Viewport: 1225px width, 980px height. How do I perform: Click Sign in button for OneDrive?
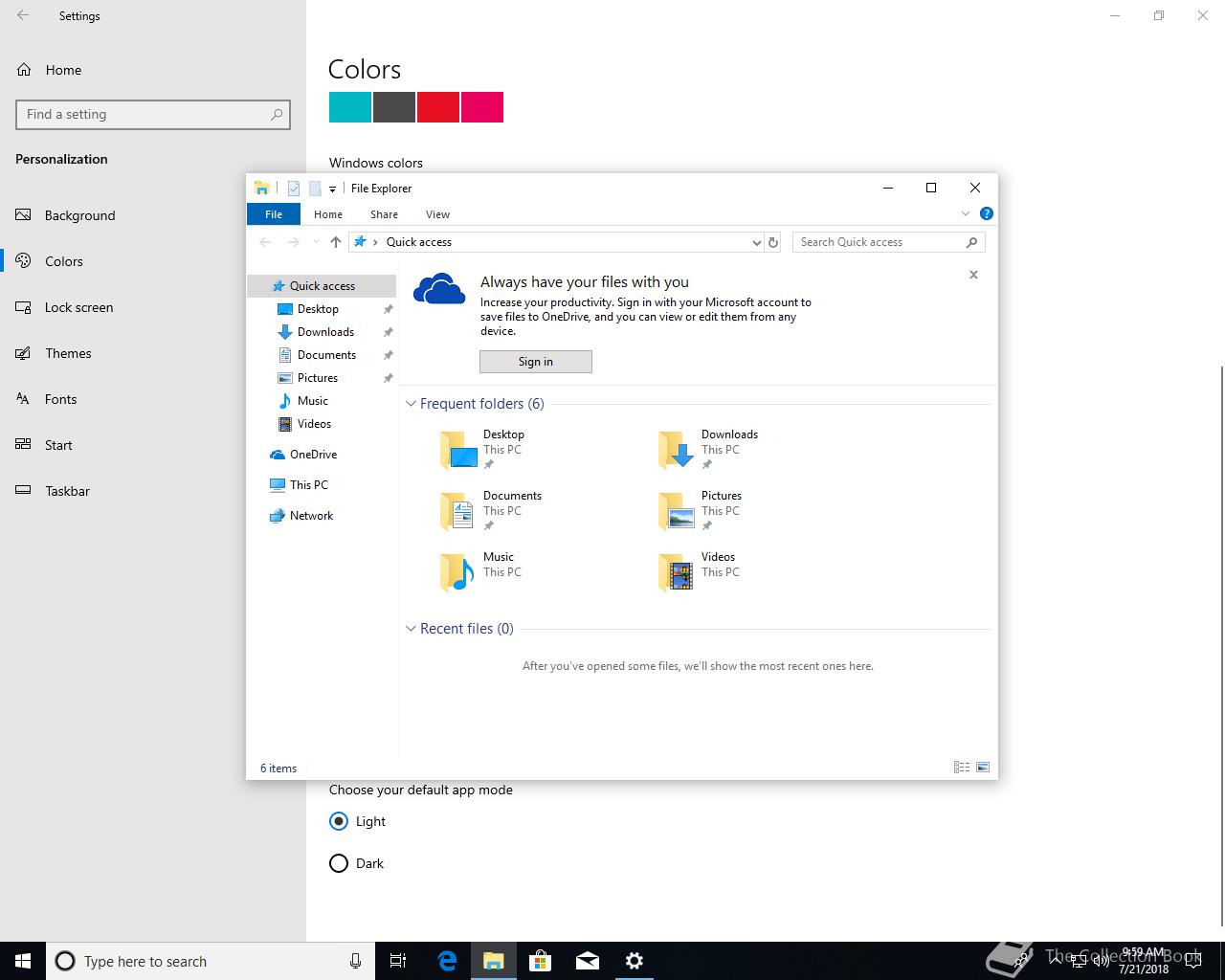click(536, 362)
